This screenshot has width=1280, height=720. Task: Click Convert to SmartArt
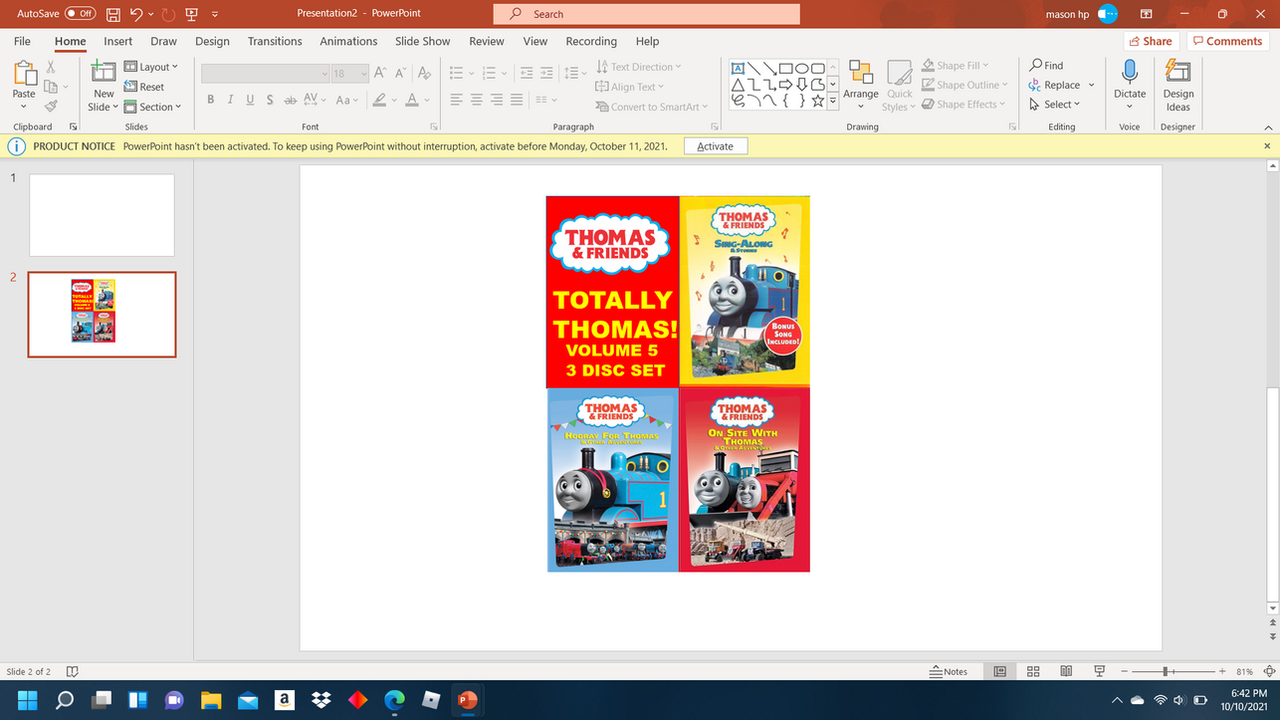651,107
